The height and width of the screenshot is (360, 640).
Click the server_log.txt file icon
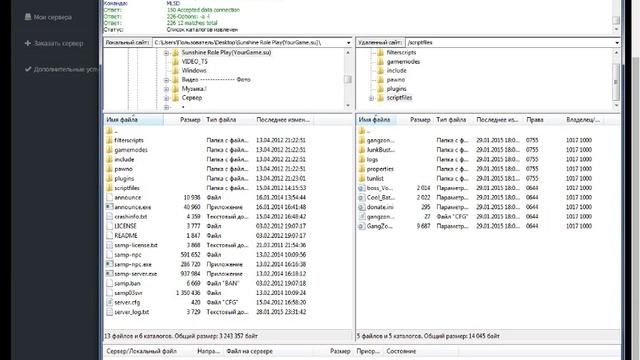109,312
